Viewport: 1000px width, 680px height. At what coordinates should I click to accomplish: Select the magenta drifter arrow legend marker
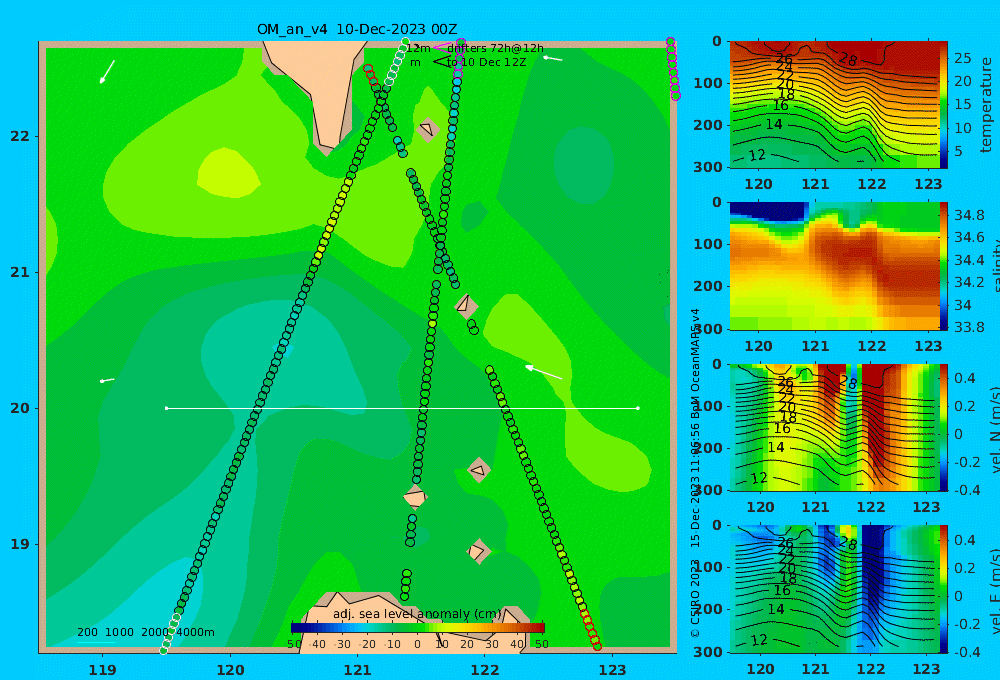pyautogui.click(x=440, y=48)
